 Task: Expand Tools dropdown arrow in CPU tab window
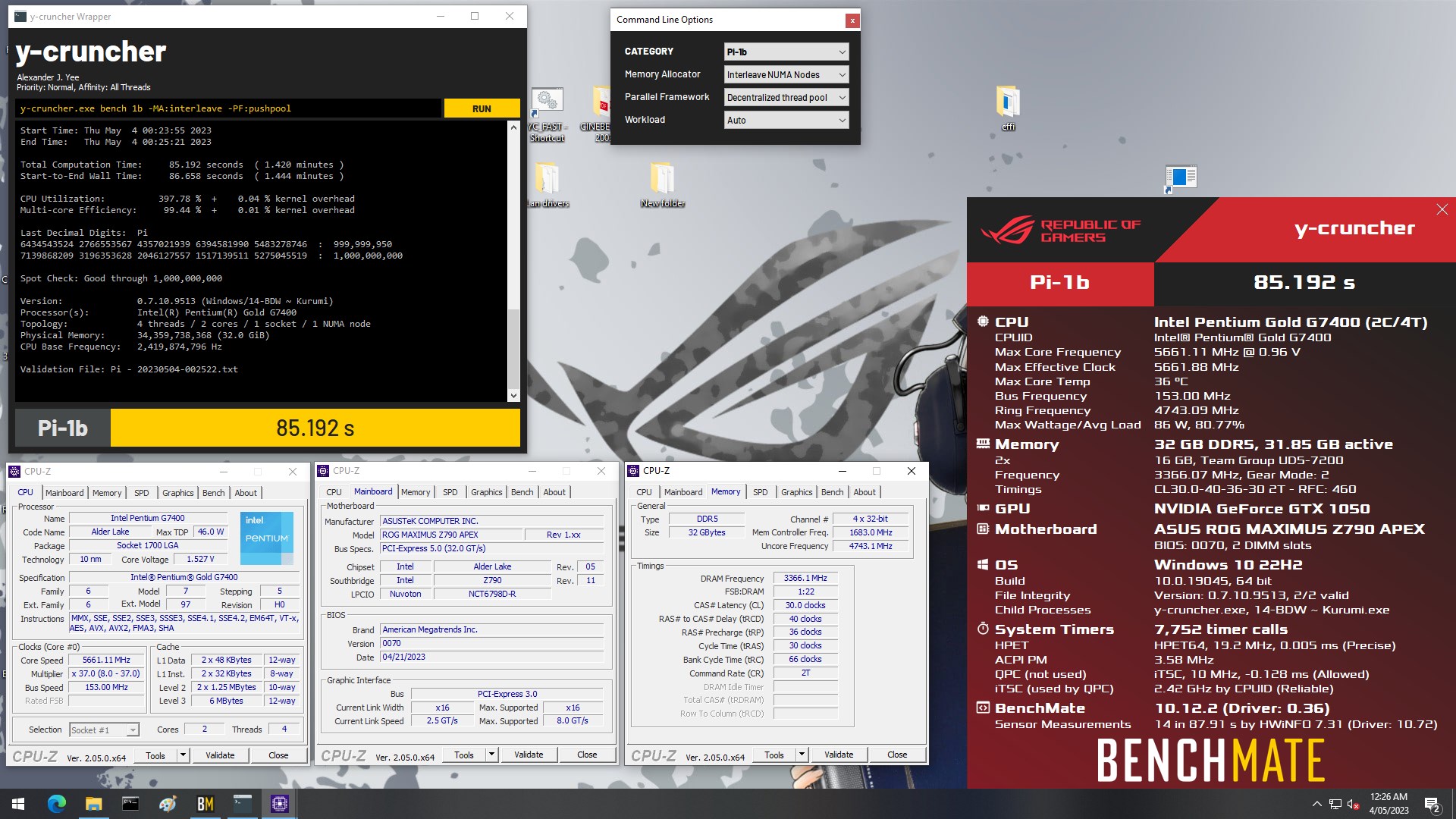(x=183, y=755)
